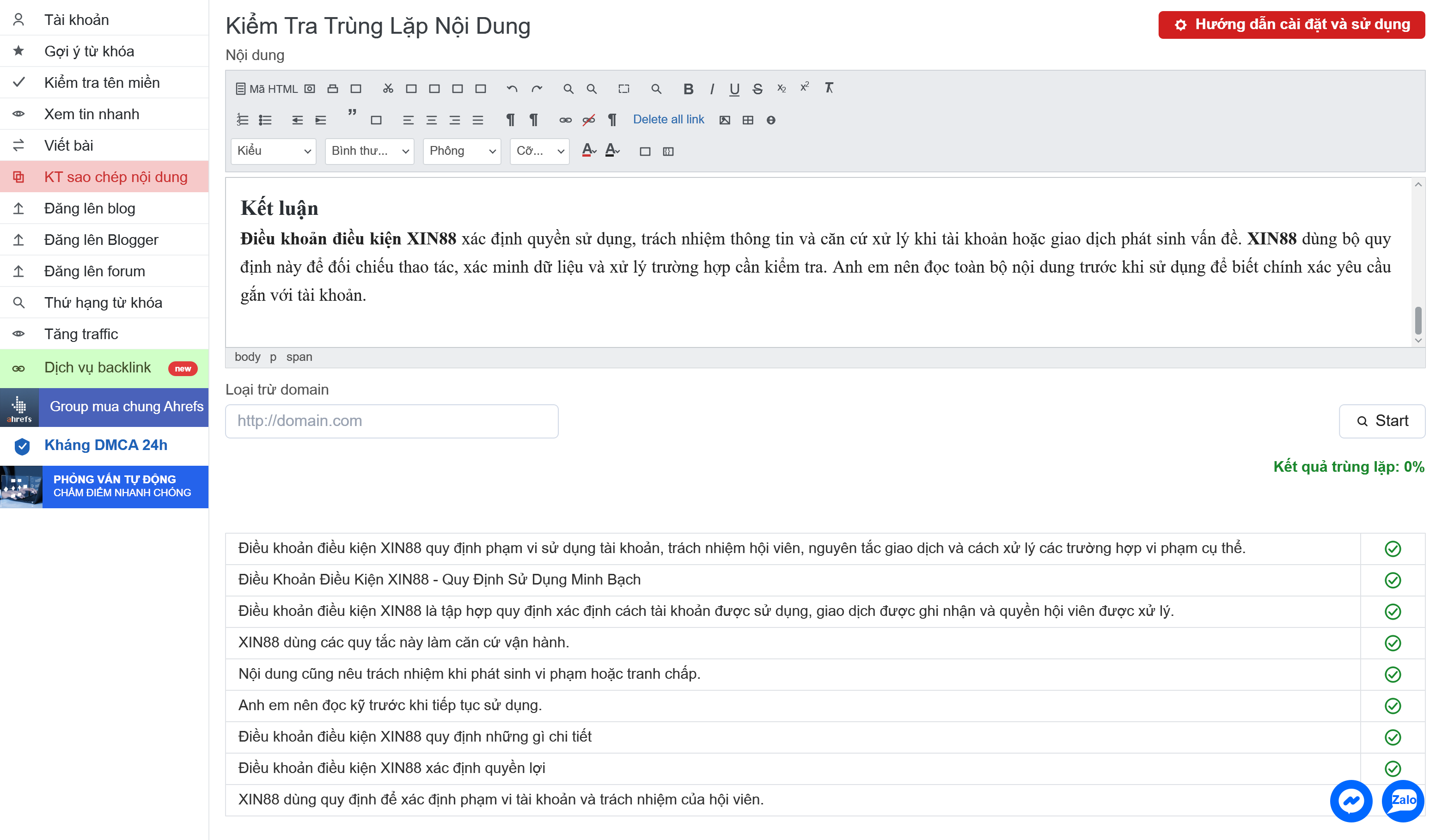Click the Select All dashed-box icon
Screen dimensions: 1442x840
pyautogui.click(x=624, y=89)
